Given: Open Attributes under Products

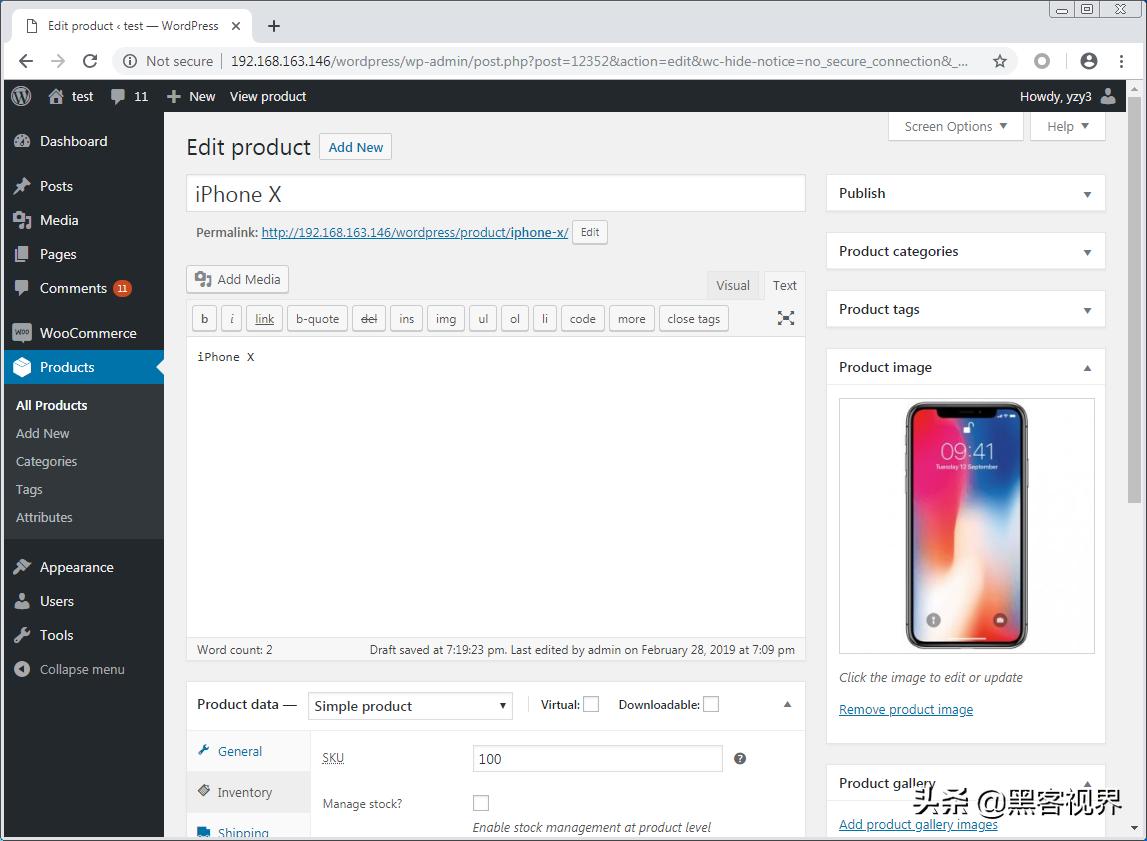Looking at the screenshot, I should [44, 517].
